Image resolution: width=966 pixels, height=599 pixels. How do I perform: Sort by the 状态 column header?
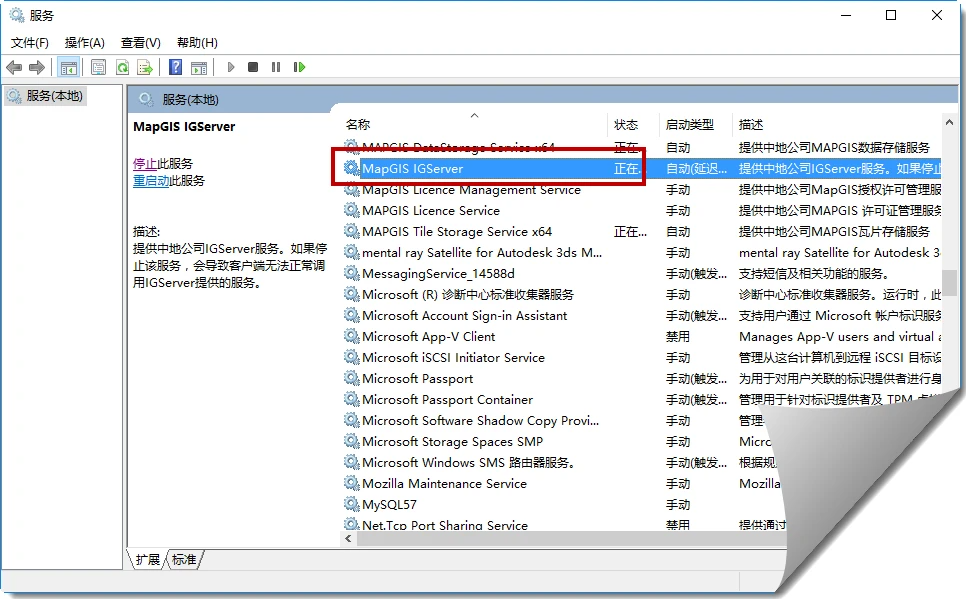pos(633,124)
